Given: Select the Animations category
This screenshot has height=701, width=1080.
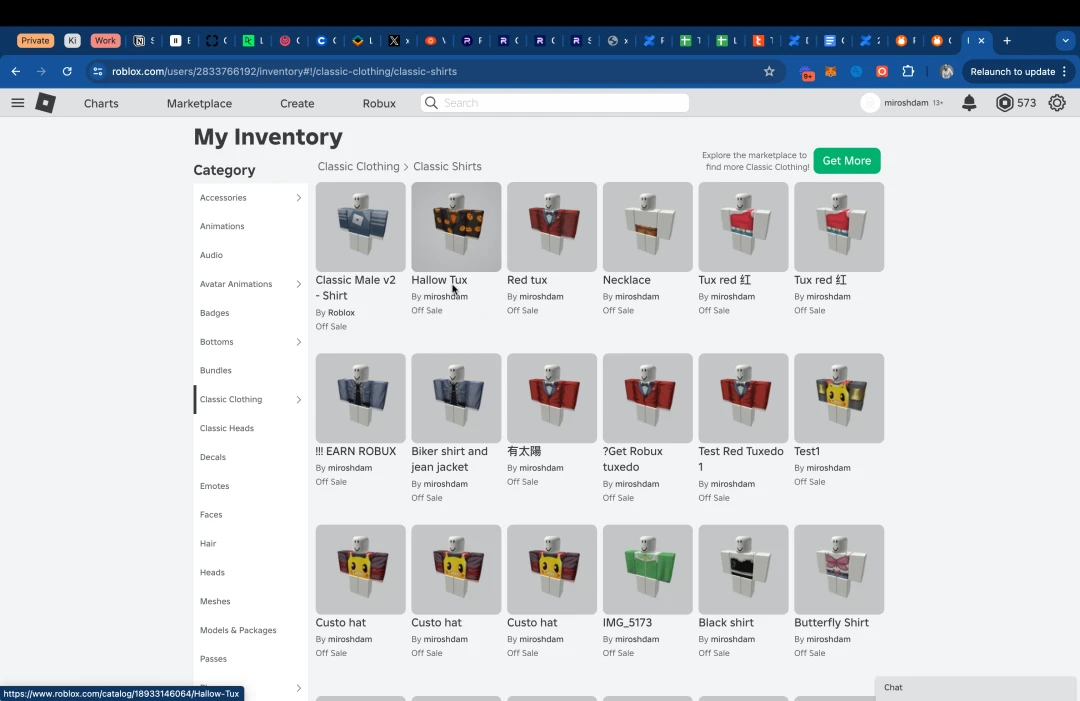Looking at the screenshot, I should [222, 227].
